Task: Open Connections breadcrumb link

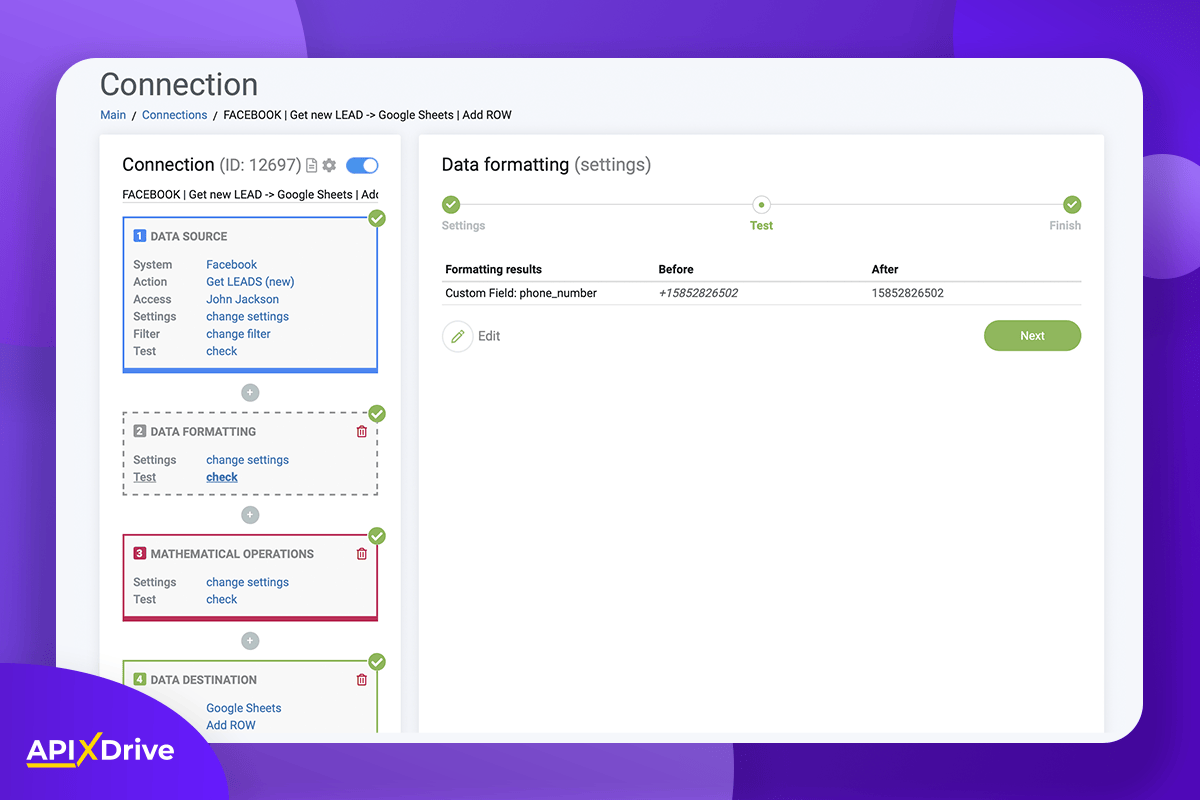Action: click(x=174, y=115)
